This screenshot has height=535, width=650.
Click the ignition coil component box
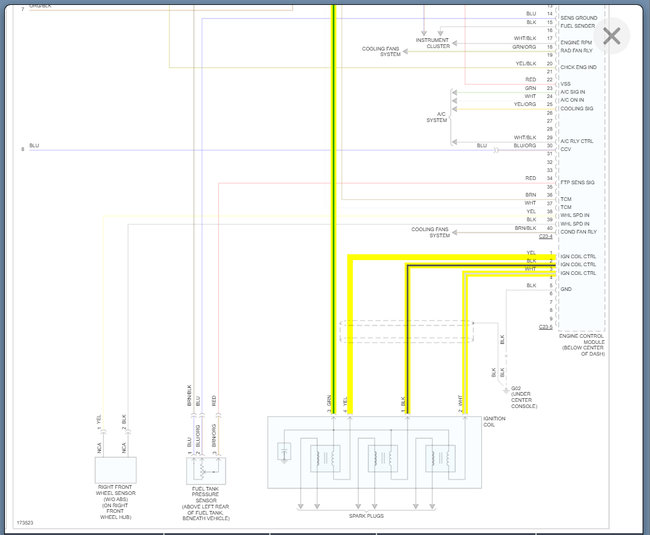(374, 452)
